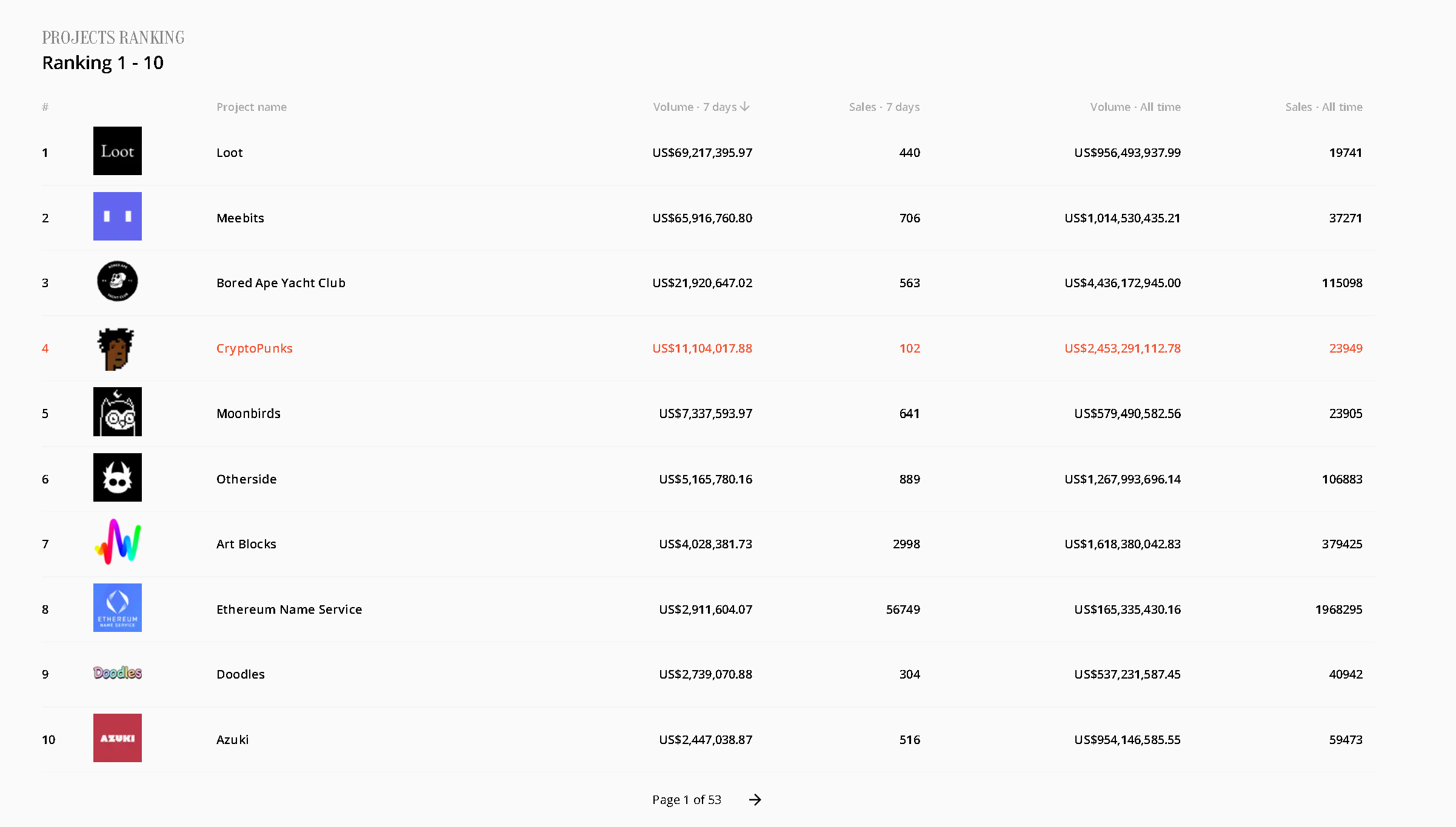Select Art Blocks volume US$4,028,381.73
This screenshot has width=1456, height=827.
706,544
